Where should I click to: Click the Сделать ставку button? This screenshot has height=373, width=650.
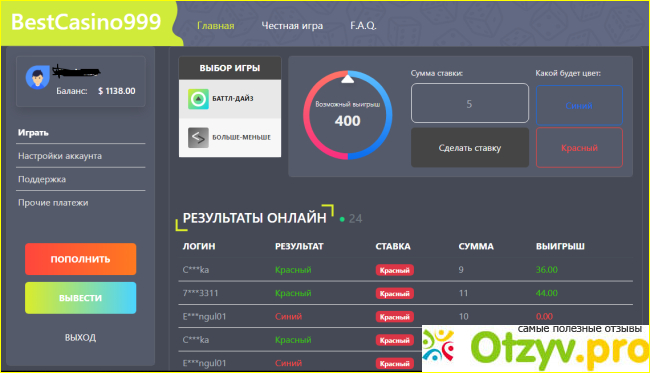pyautogui.click(x=470, y=148)
